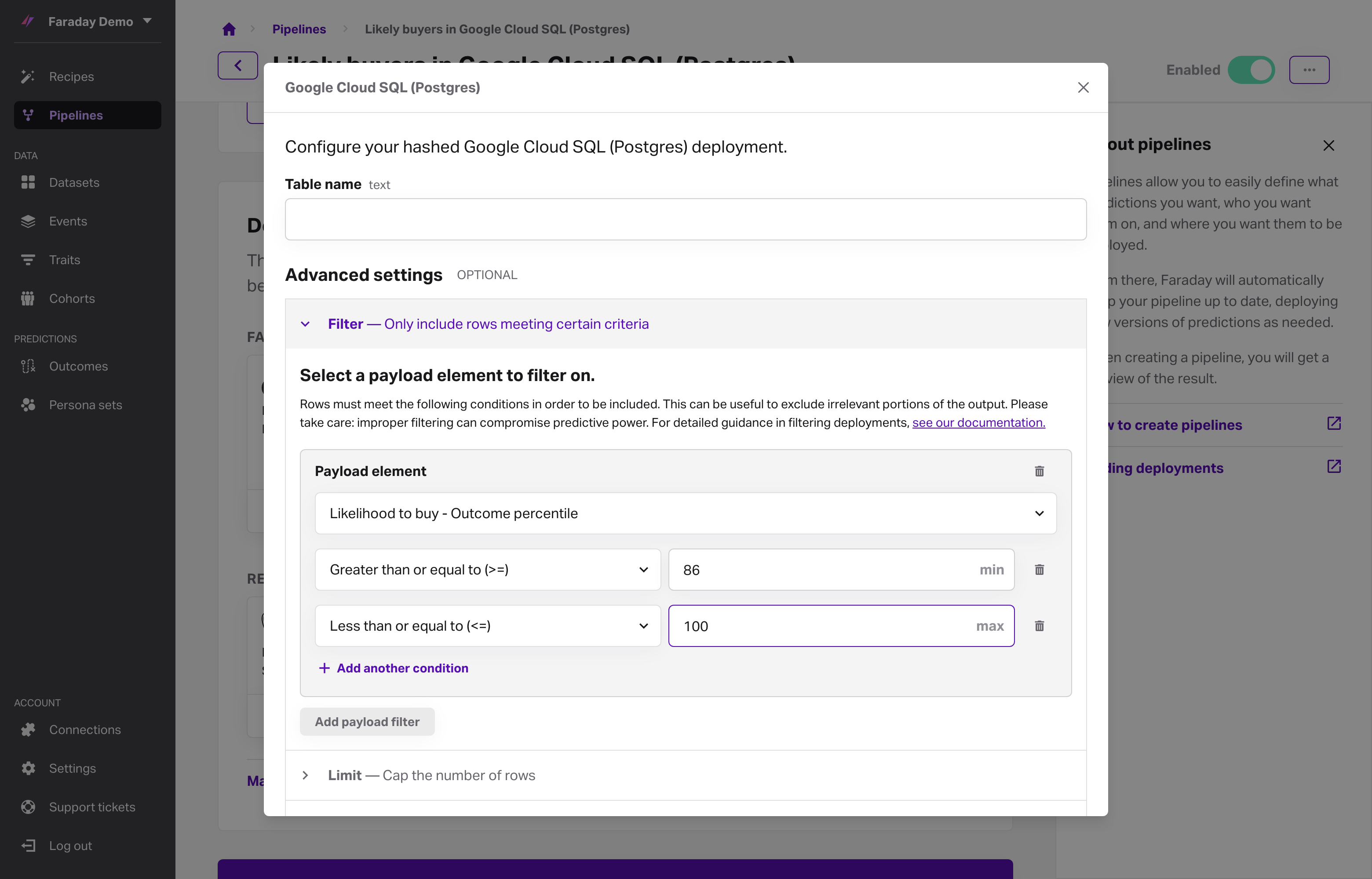Open Persona sets from sidebar

click(x=86, y=405)
